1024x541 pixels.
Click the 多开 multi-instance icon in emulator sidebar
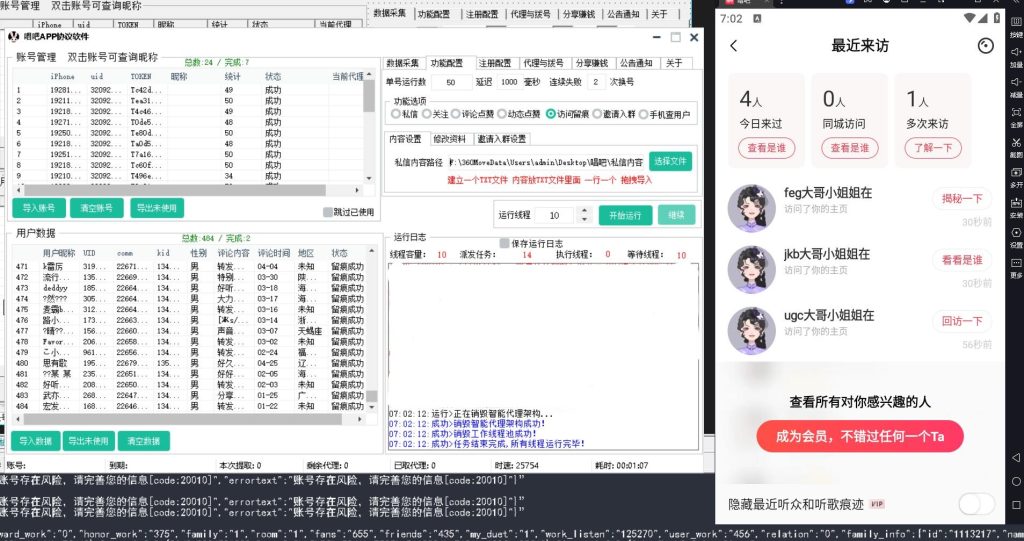(x=1015, y=173)
